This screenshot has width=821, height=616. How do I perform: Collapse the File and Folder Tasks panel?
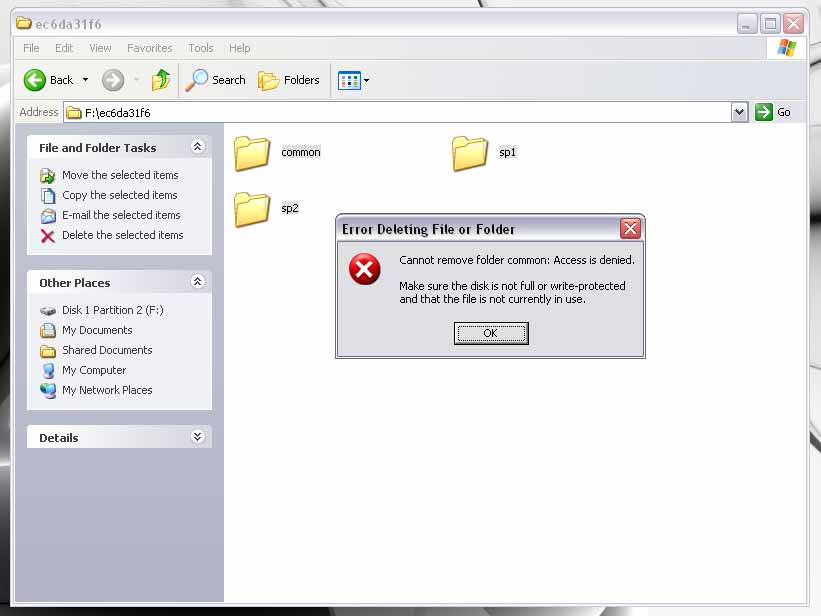(197, 147)
